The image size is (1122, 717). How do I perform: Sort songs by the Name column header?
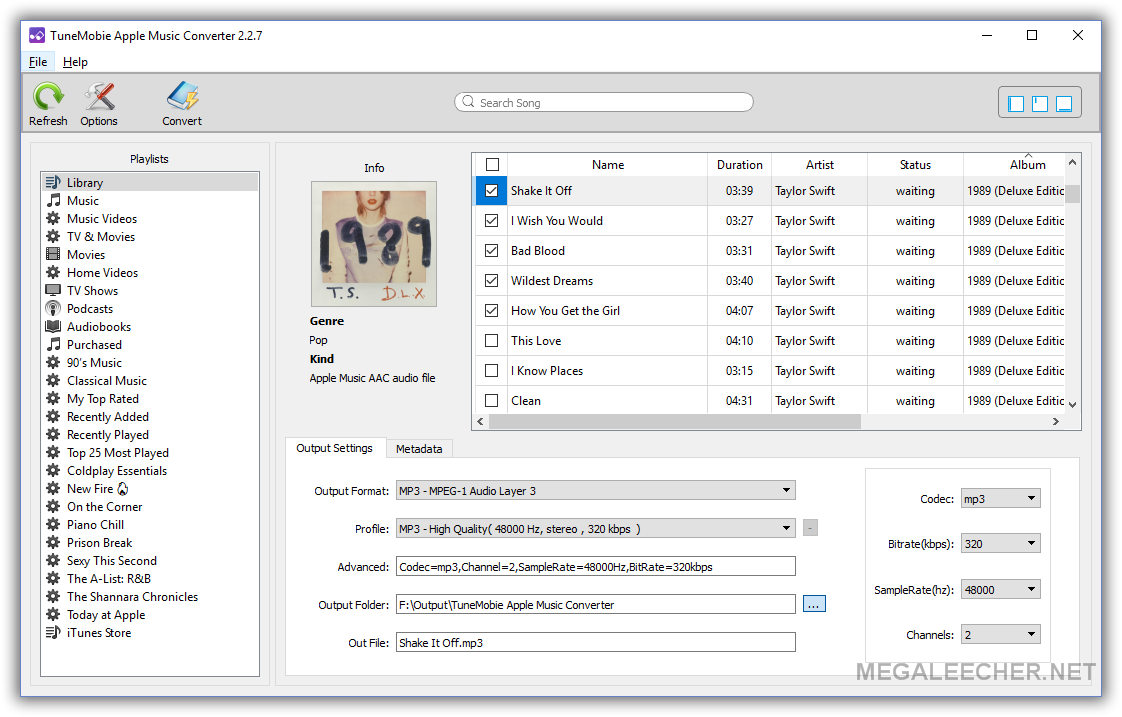click(608, 165)
